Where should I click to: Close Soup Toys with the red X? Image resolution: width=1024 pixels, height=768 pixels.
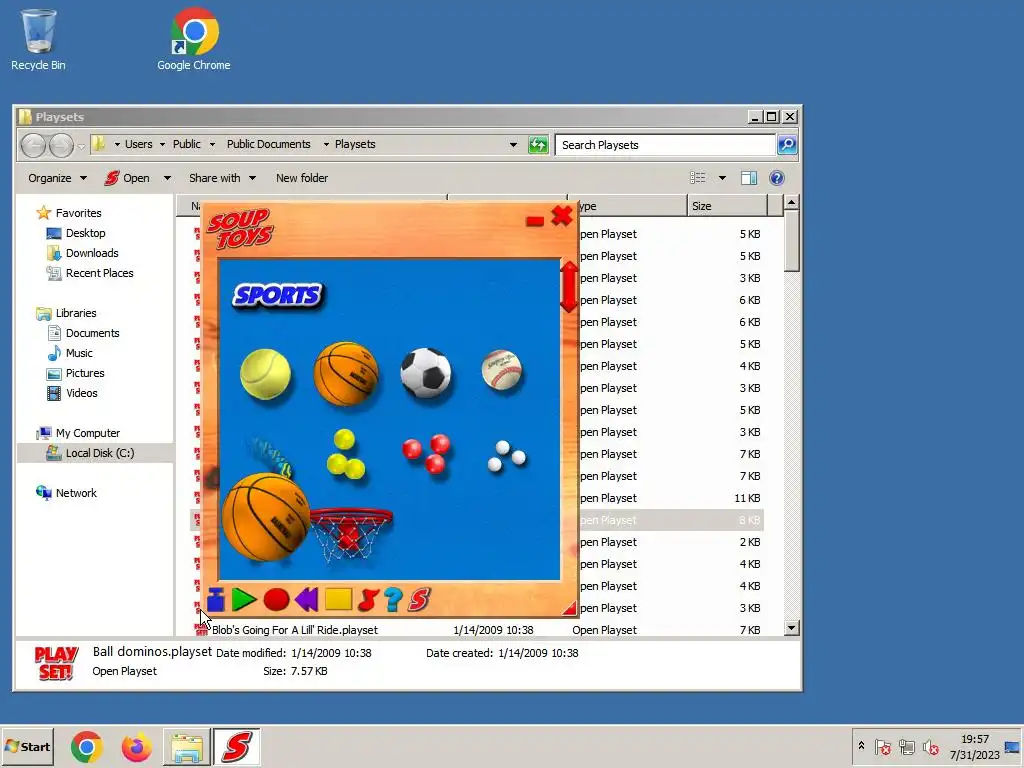(x=562, y=216)
